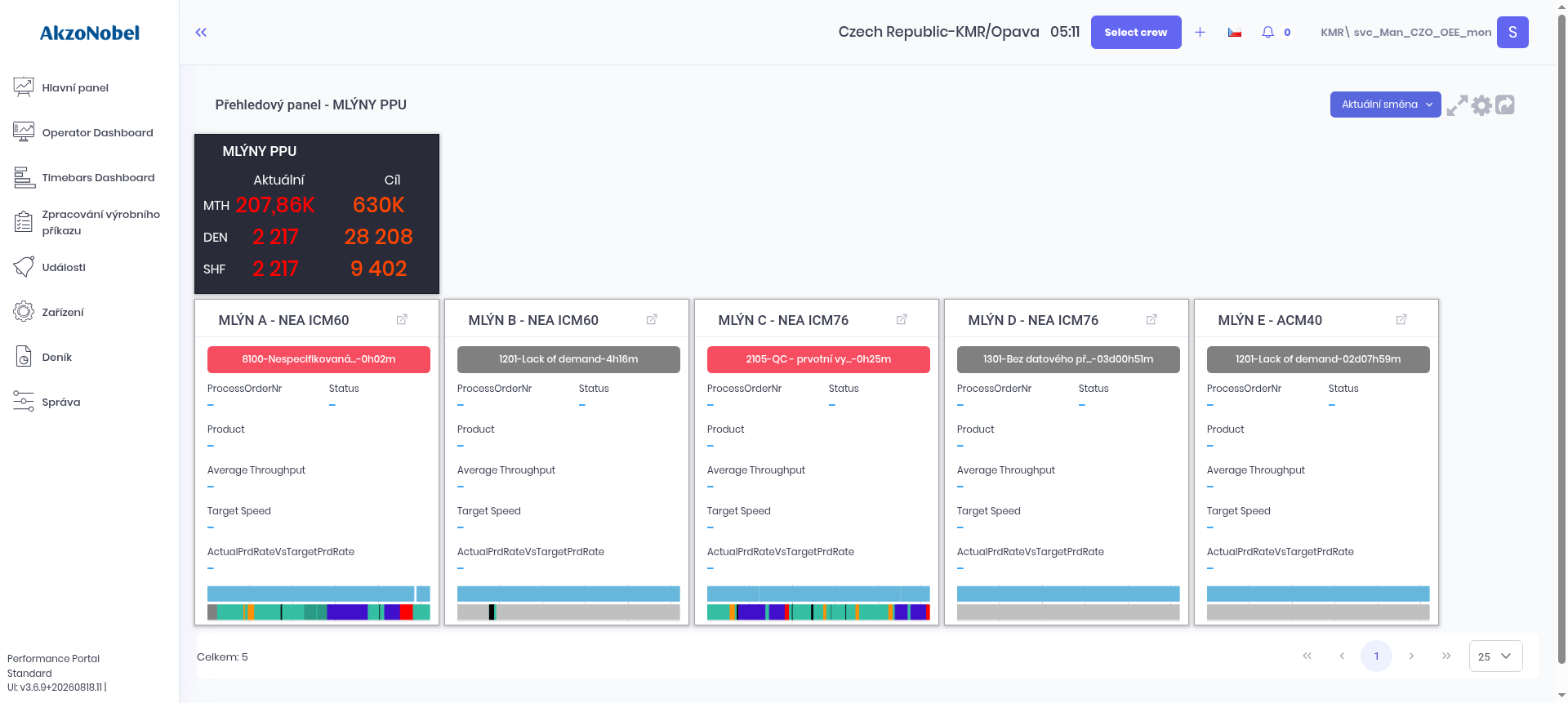Open MLÝN E external link icon
Image resolution: width=1568 pixels, height=703 pixels.
1401,320
